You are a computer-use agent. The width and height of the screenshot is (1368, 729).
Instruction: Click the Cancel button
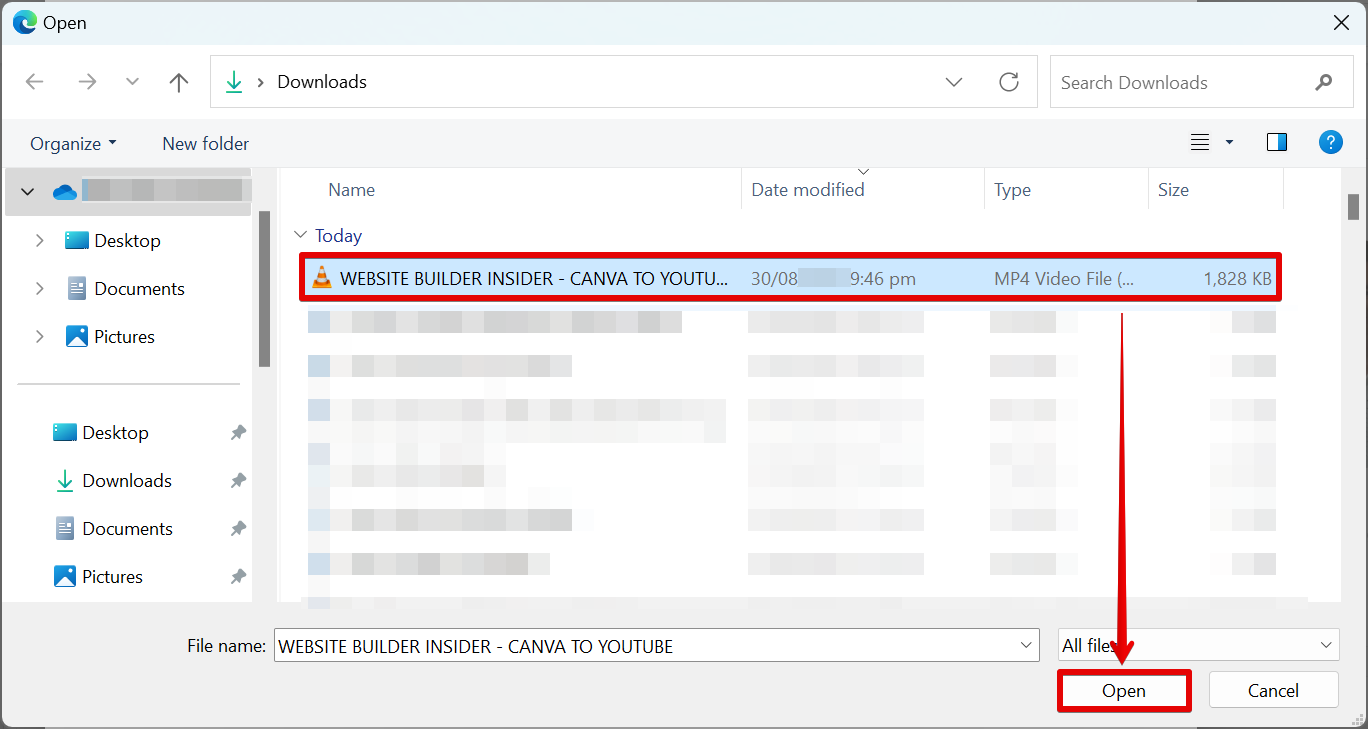click(1273, 690)
